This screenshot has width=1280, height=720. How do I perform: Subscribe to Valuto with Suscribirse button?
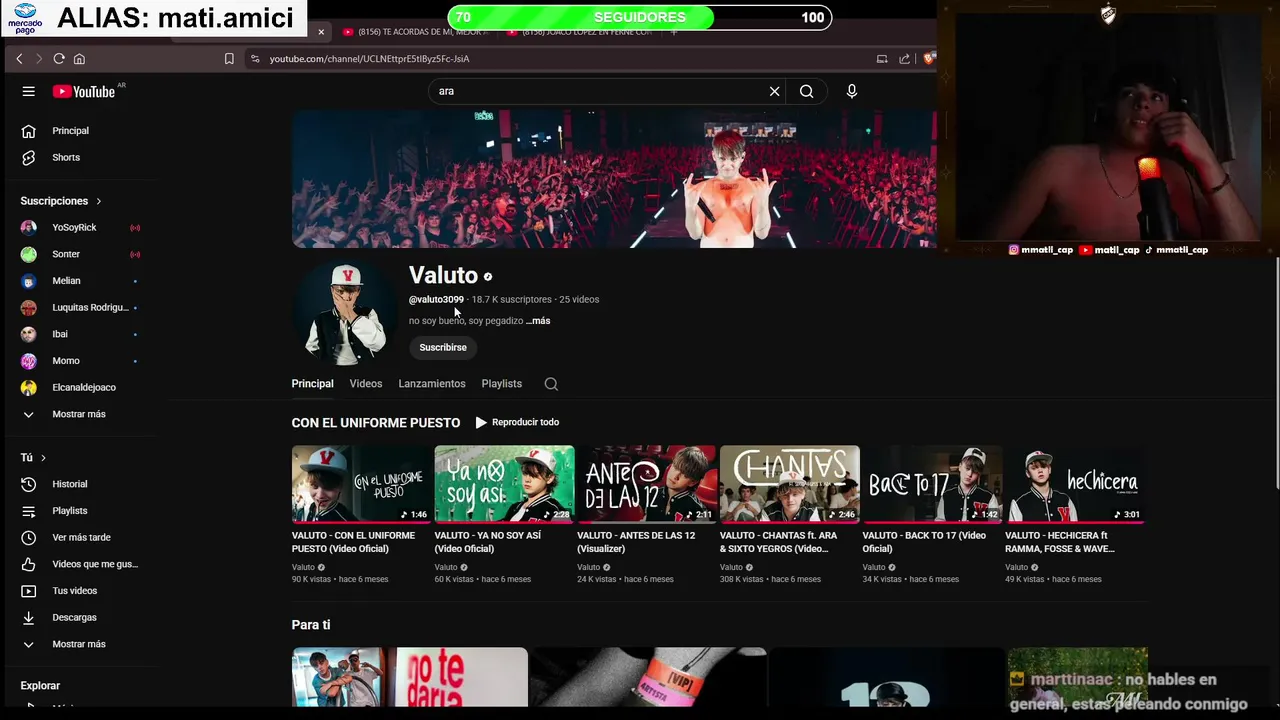click(x=443, y=347)
